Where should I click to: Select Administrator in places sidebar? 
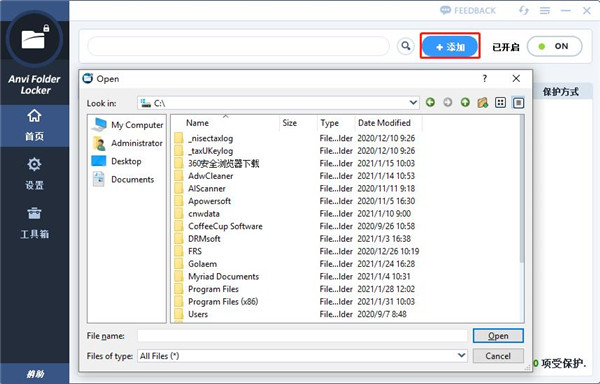pyautogui.click(x=128, y=143)
